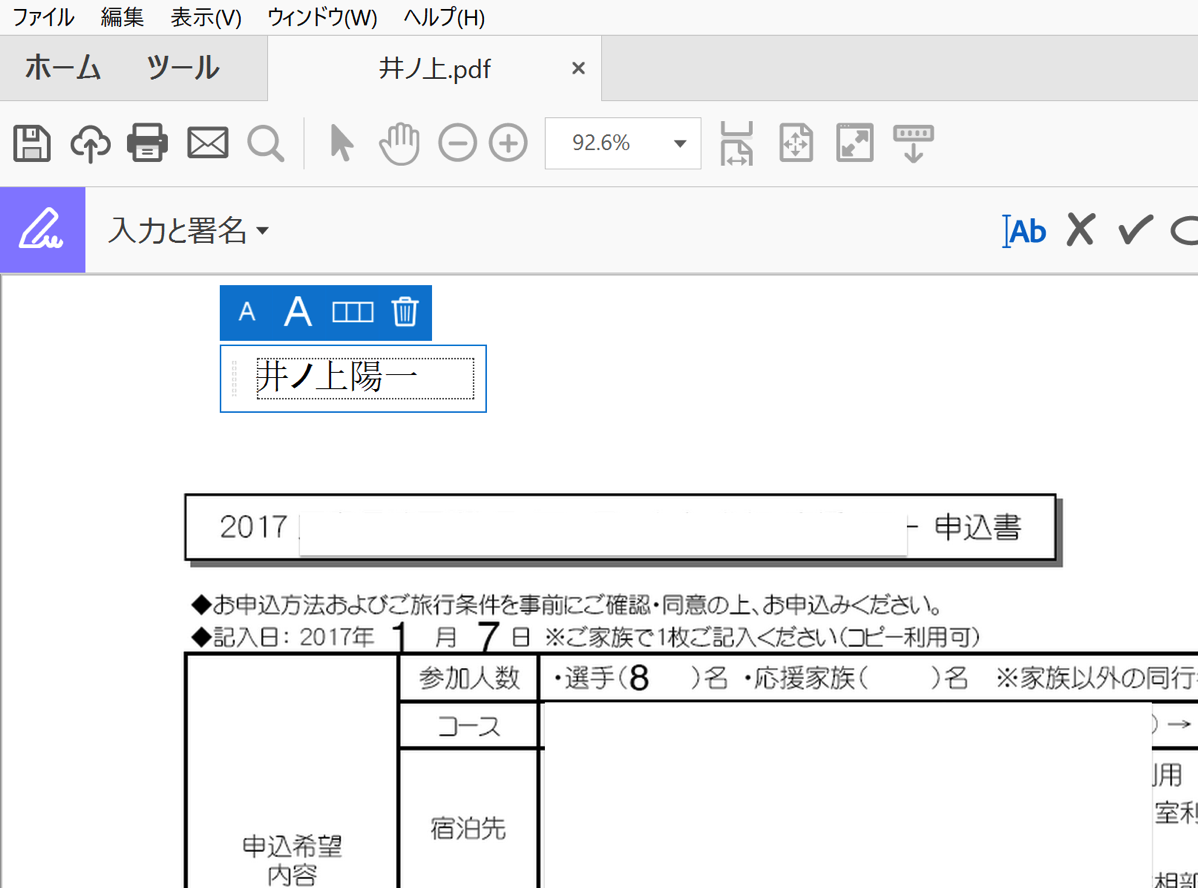Click the 選手 count value 8
The width and height of the screenshot is (1198, 888).
coord(639,678)
